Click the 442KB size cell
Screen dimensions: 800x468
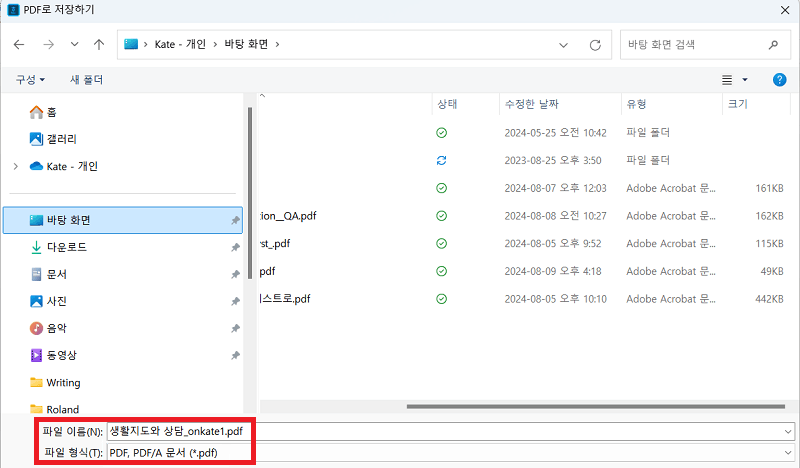click(769, 299)
